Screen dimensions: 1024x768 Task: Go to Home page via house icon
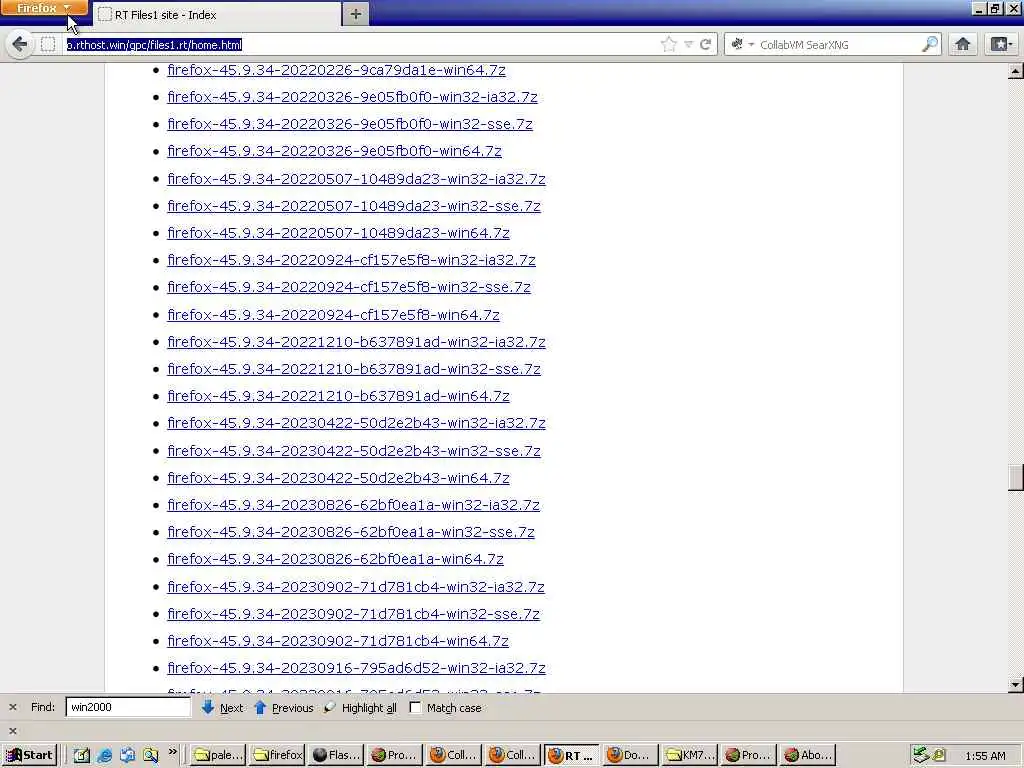pyautogui.click(x=963, y=44)
